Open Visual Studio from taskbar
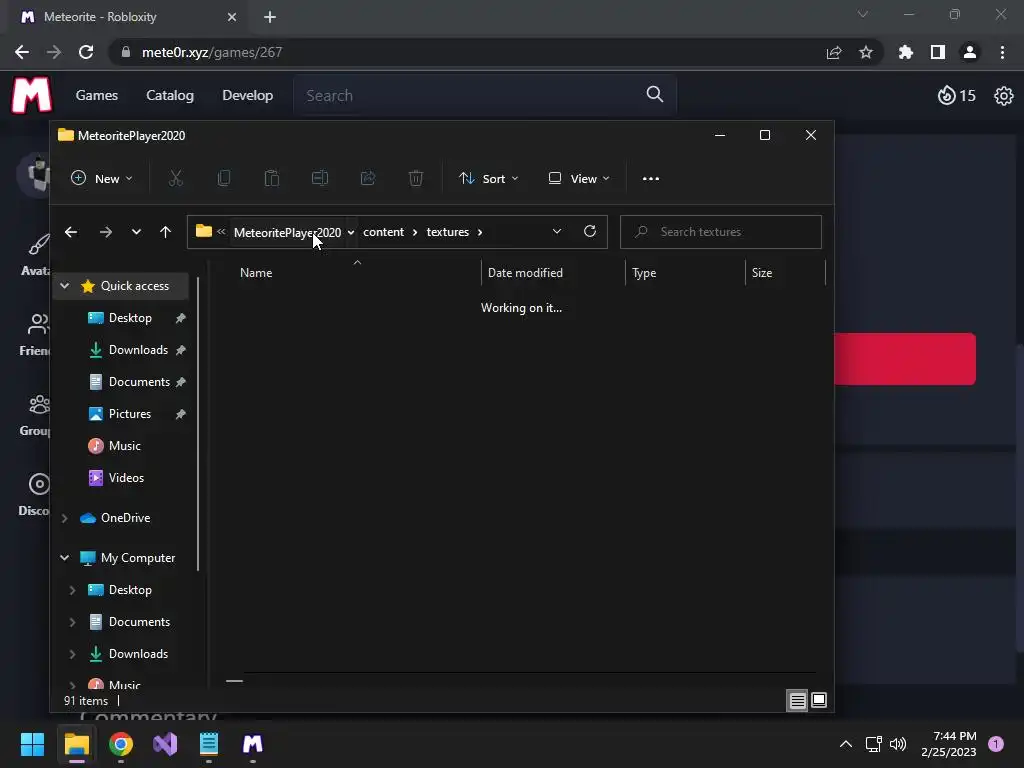 [x=165, y=744]
